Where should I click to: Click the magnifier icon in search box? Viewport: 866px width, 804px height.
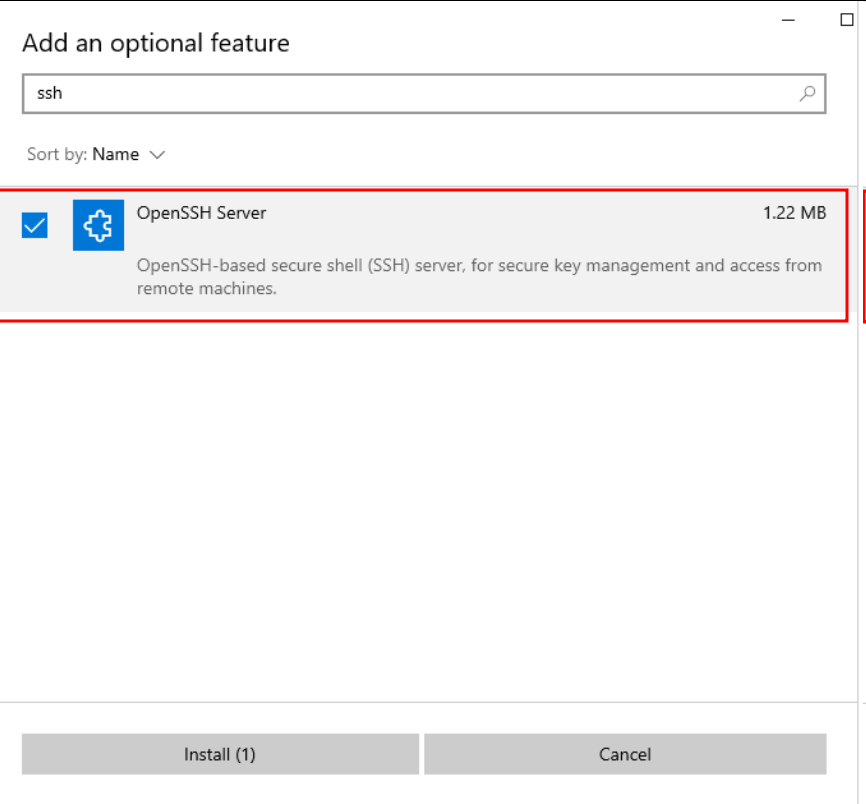point(807,94)
